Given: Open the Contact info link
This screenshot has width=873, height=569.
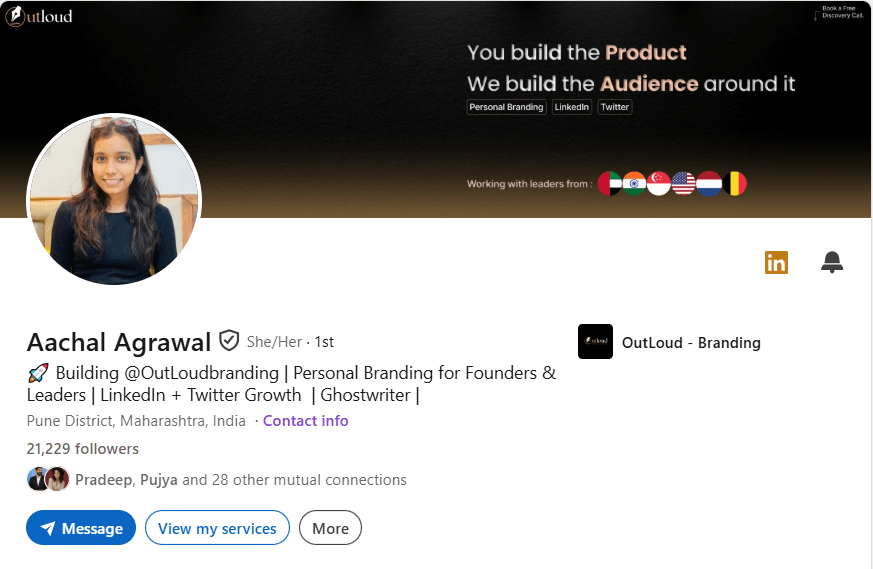Looking at the screenshot, I should pos(306,421).
